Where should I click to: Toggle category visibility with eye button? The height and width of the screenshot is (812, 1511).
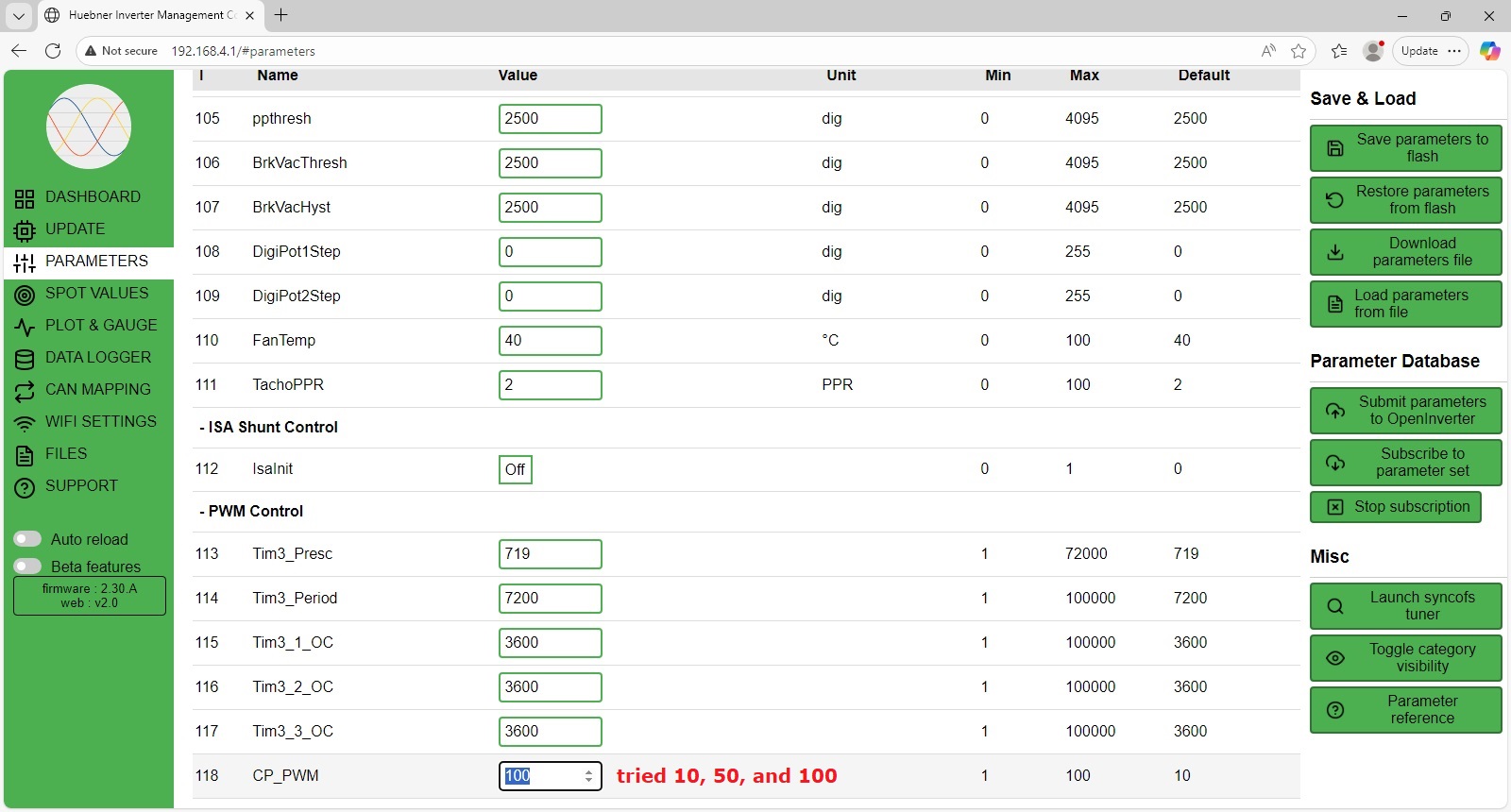(1405, 658)
